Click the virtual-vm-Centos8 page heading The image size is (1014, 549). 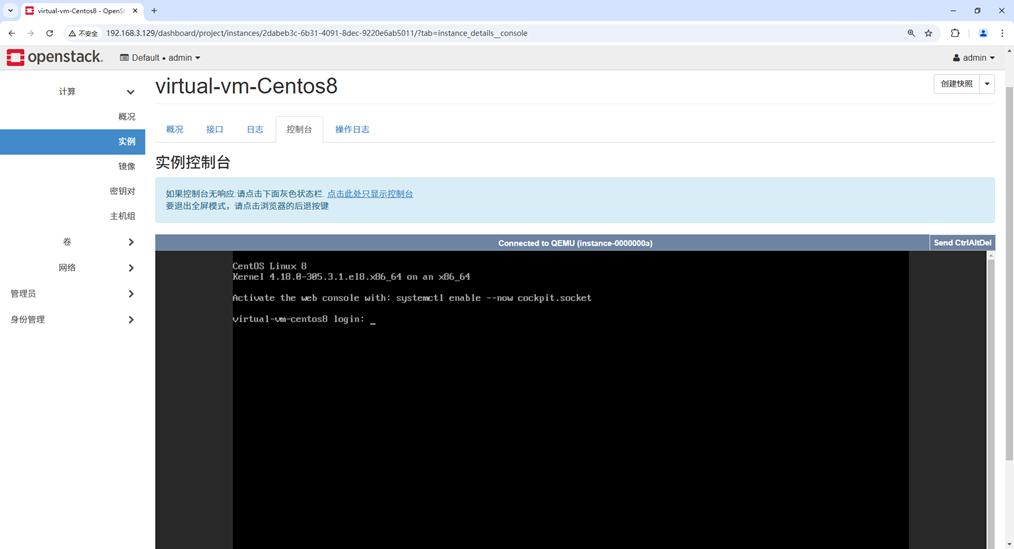[246, 86]
